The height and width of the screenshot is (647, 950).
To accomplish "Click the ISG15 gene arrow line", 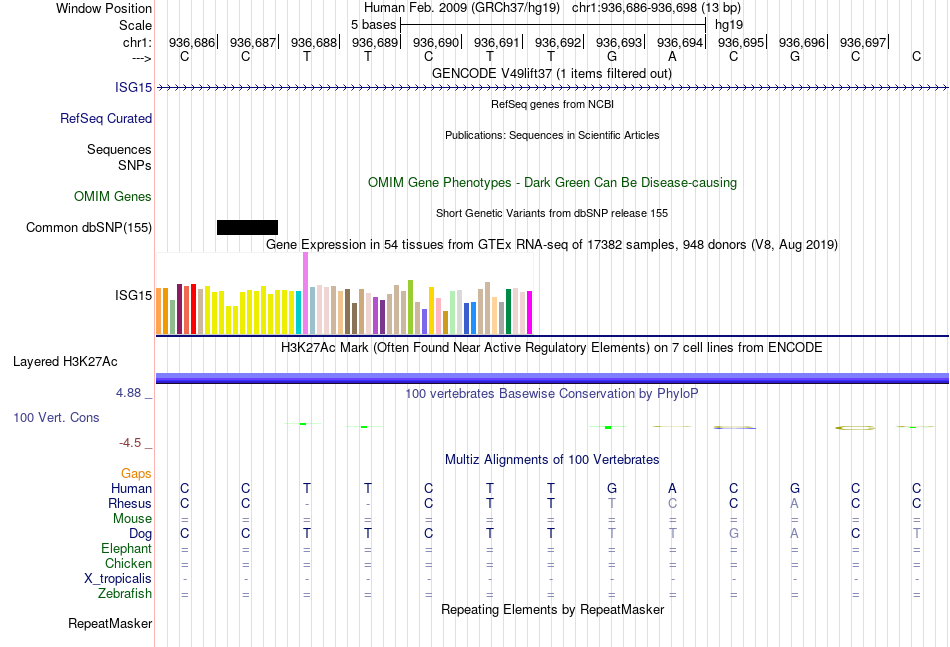I will (552, 88).
